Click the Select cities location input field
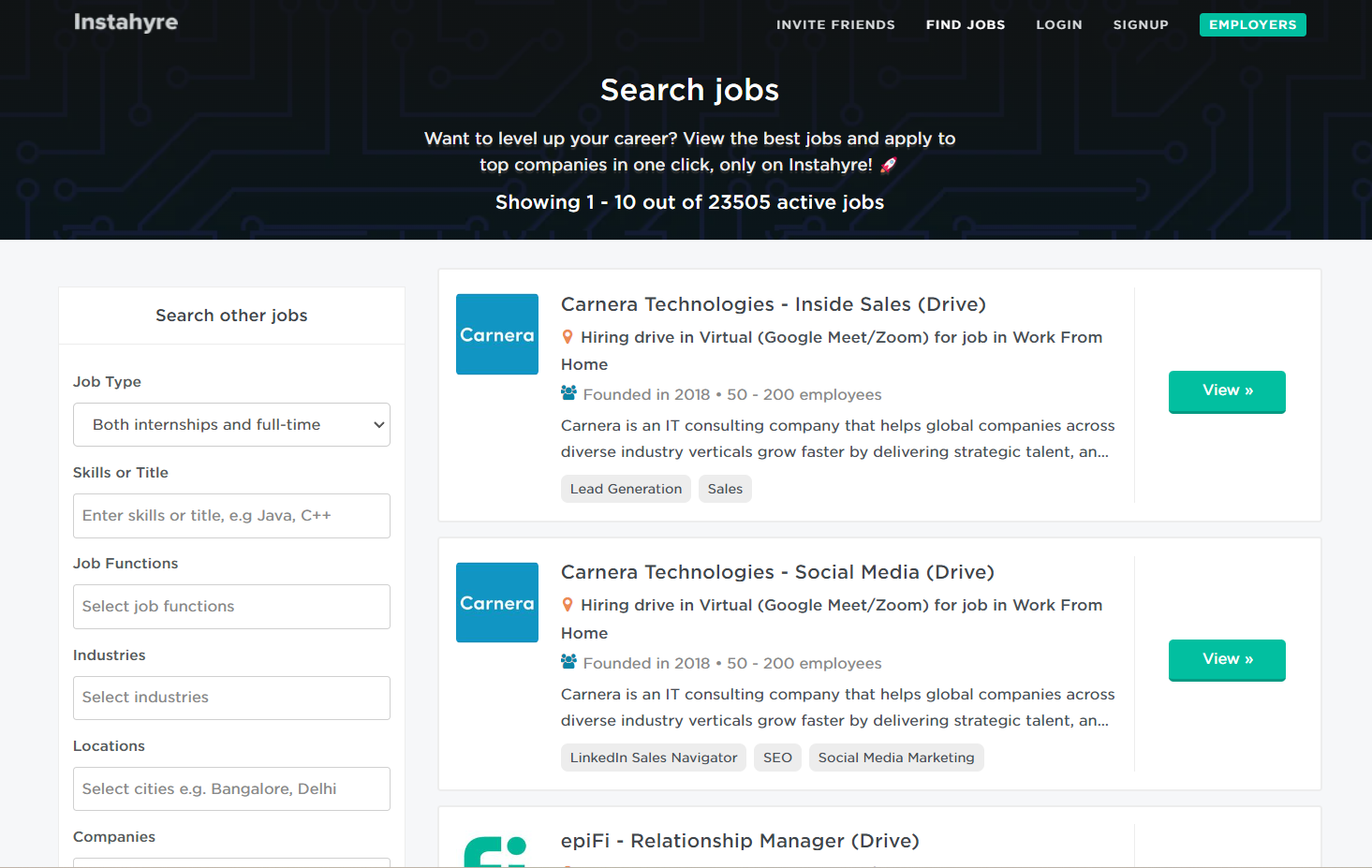The image size is (1372, 868). coord(230,788)
